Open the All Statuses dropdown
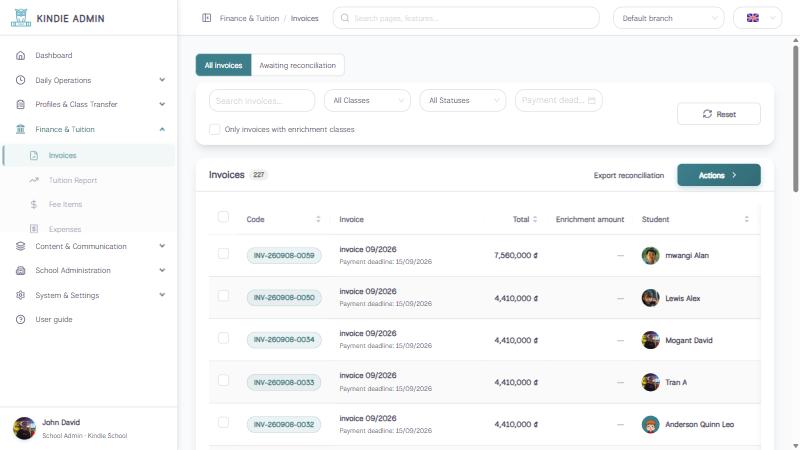 tap(463, 101)
